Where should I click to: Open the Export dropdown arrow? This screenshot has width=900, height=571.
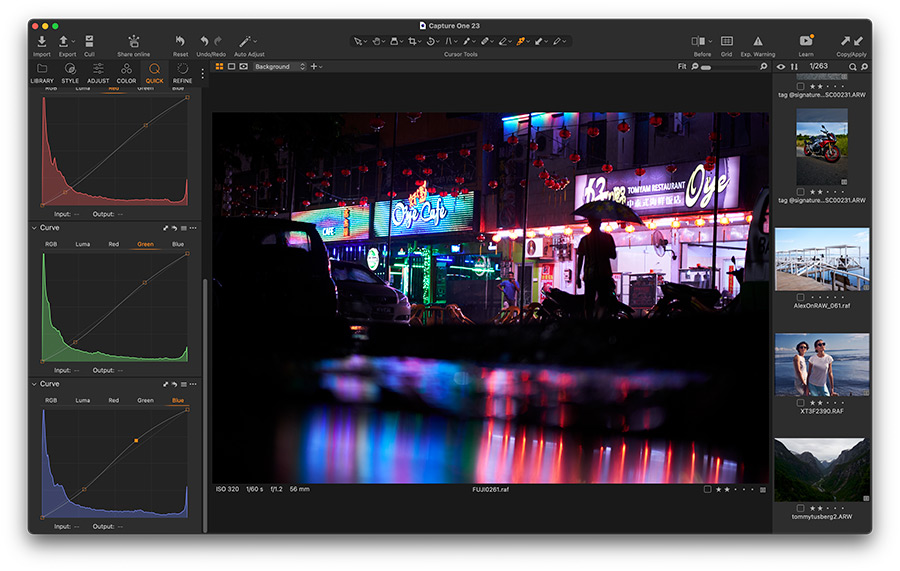tap(73, 42)
